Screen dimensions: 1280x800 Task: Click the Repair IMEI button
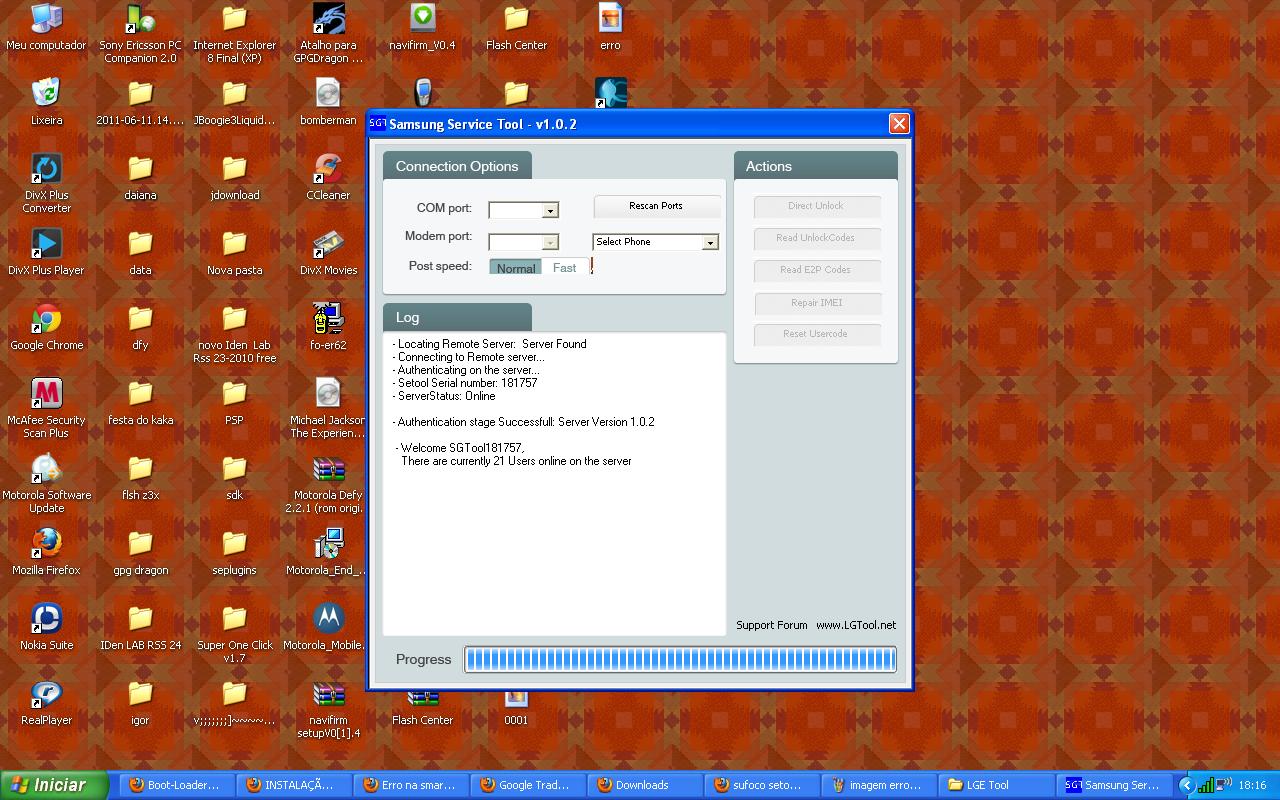(x=816, y=302)
